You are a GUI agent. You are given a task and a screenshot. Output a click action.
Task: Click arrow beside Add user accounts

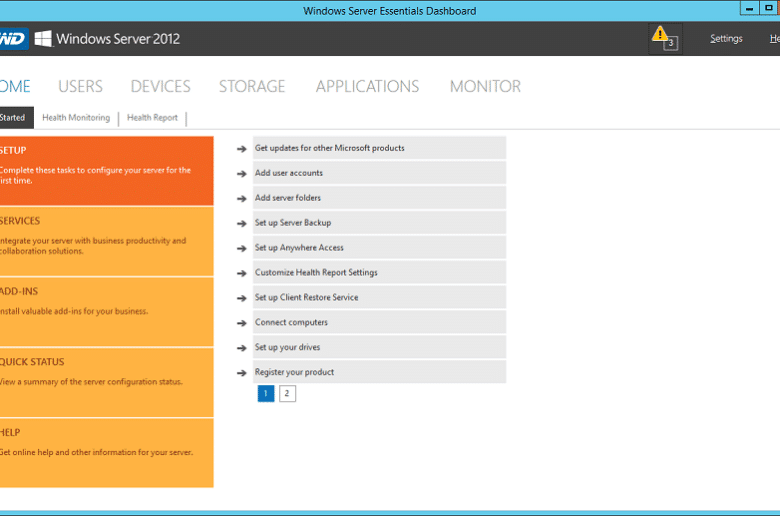[242, 174]
